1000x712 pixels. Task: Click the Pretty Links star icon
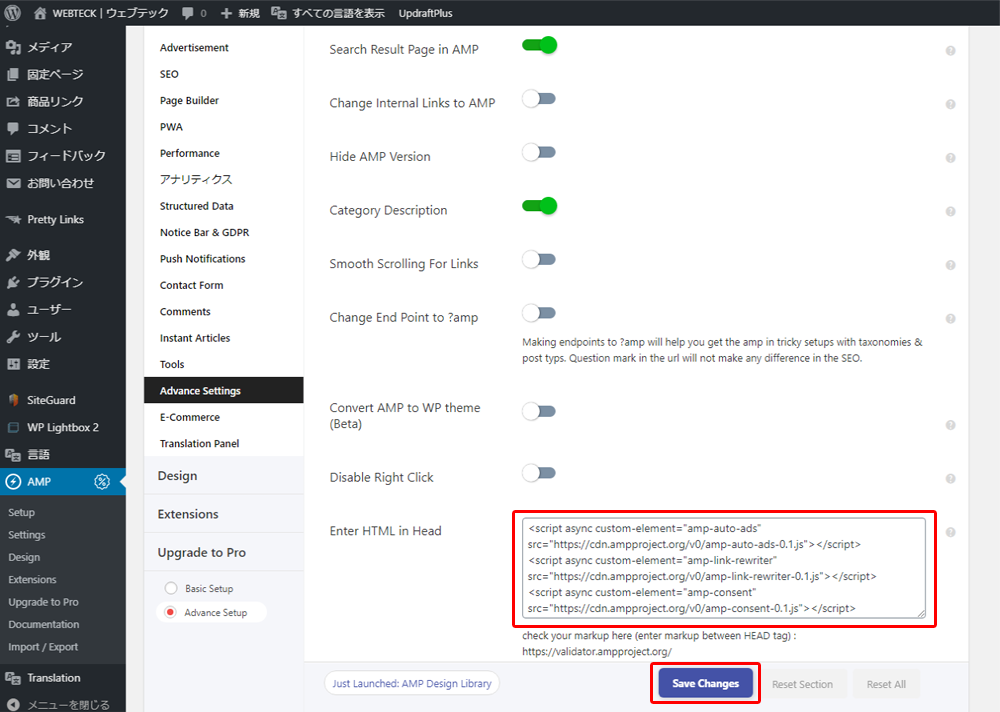pyautogui.click(x=13, y=219)
